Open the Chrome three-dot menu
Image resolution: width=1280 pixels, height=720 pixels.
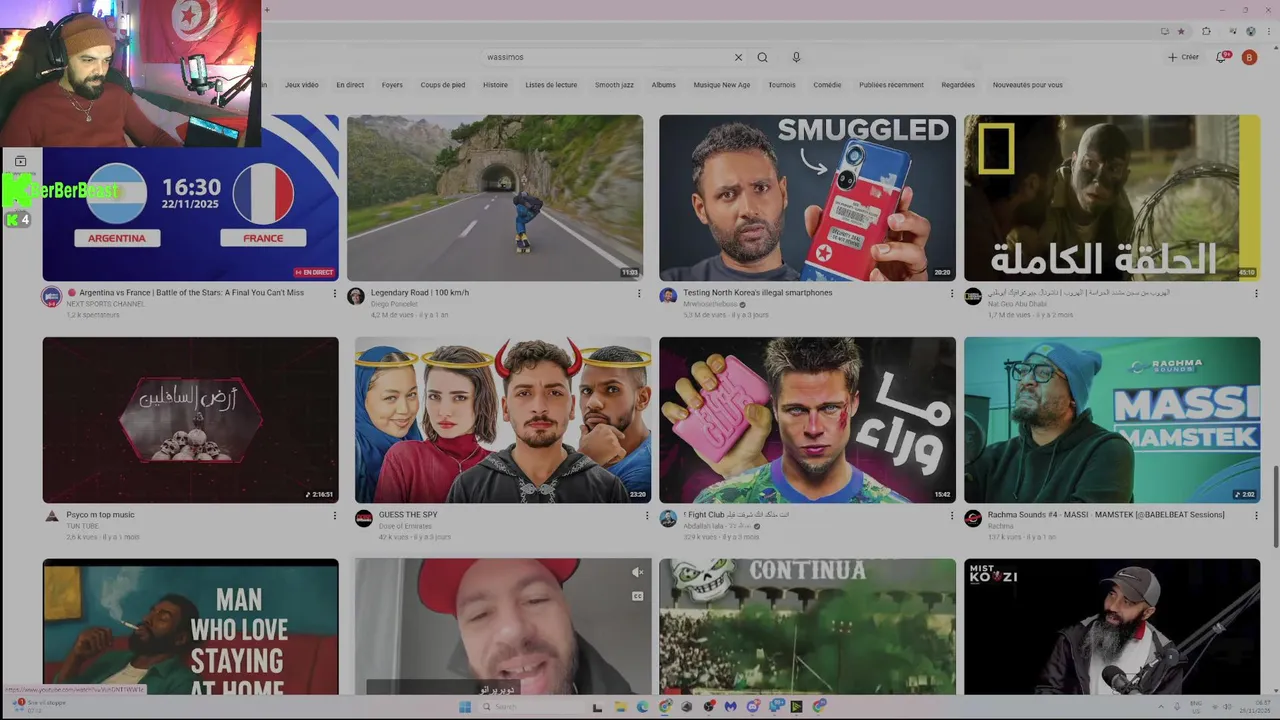coord(1268,31)
